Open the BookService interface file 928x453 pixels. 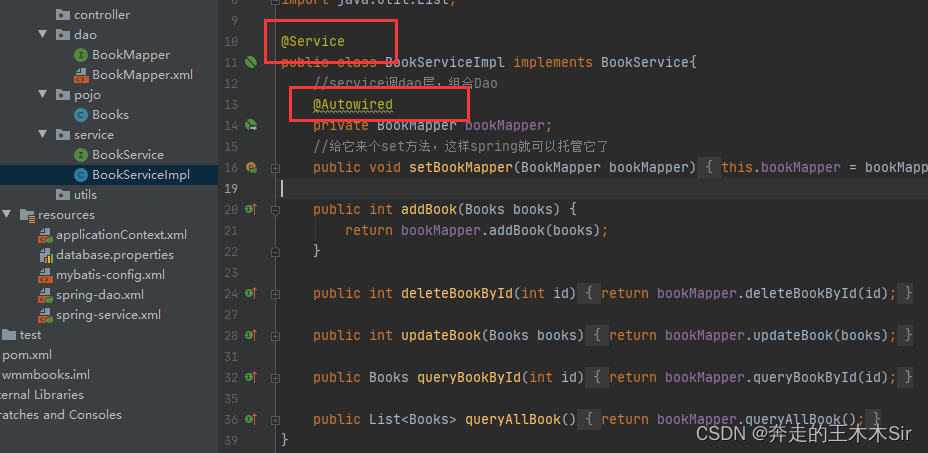128,155
